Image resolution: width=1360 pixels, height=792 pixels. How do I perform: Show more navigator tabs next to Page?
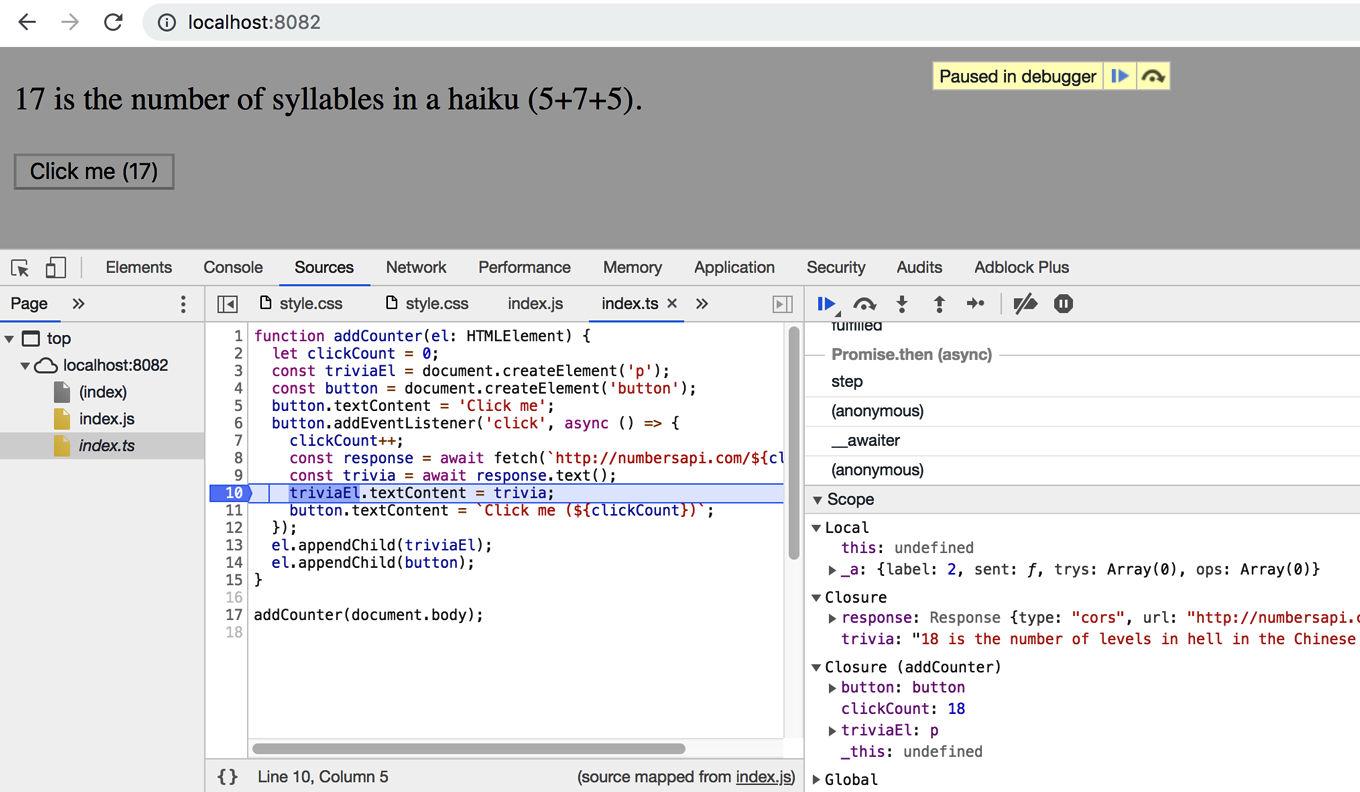[x=78, y=303]
